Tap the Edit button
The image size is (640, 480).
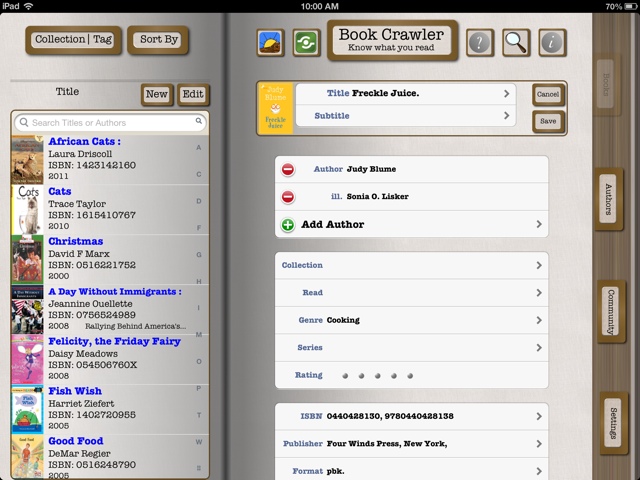pyautogui.click(x=193, y=94)
